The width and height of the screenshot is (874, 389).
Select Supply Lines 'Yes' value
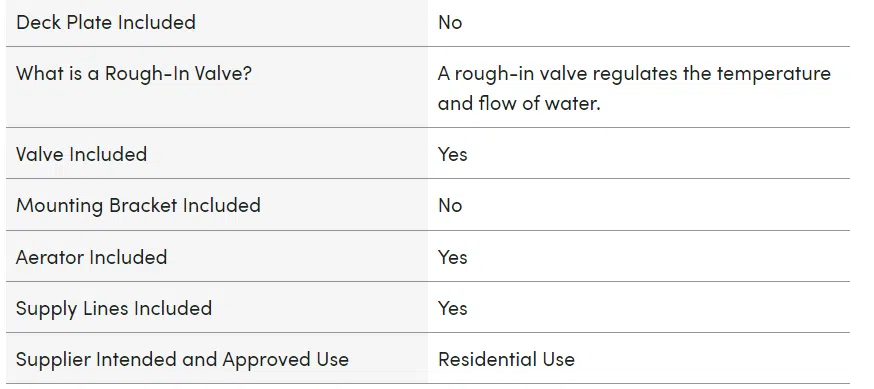[453, 308]
